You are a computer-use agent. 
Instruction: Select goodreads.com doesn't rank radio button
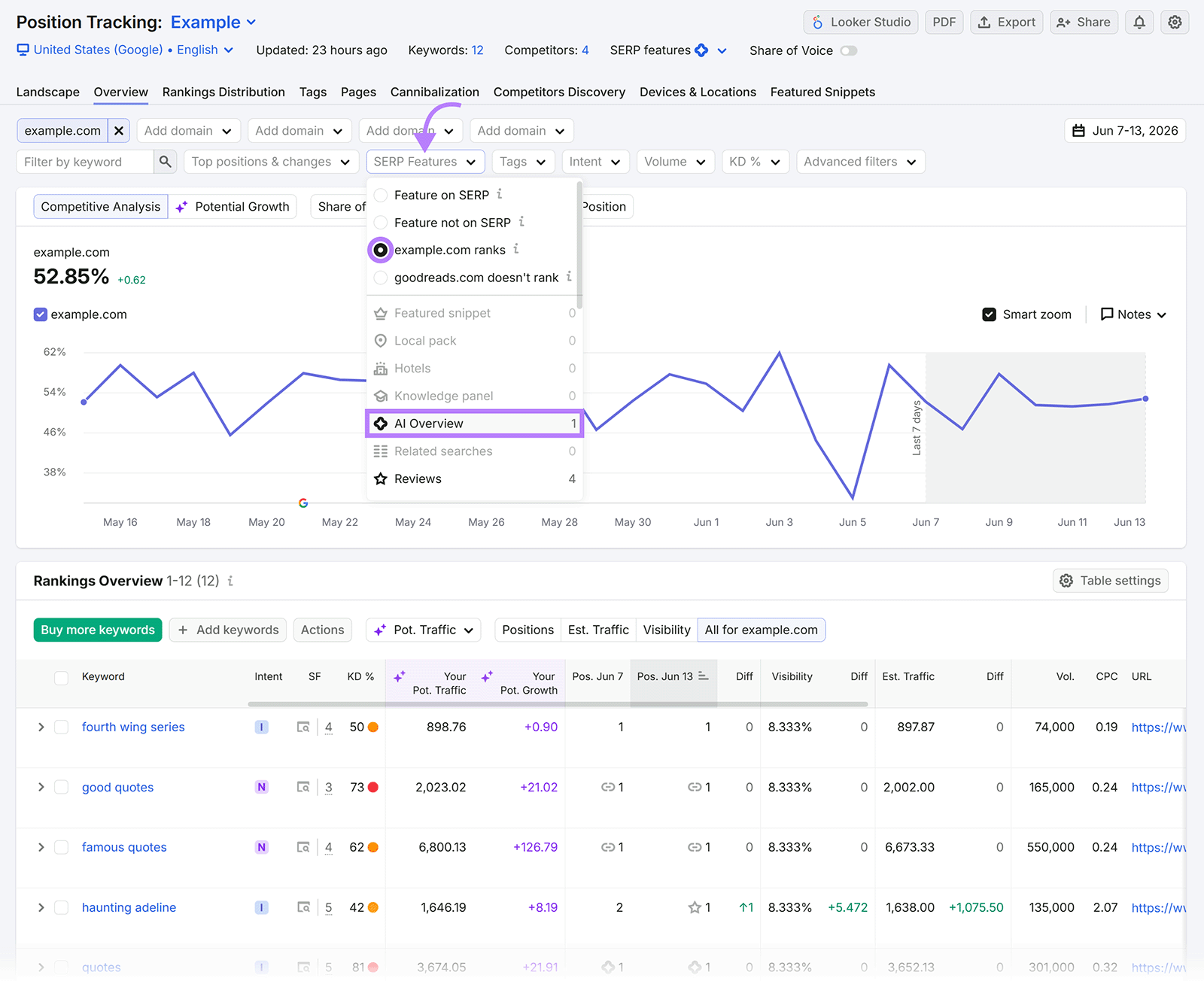381,278
